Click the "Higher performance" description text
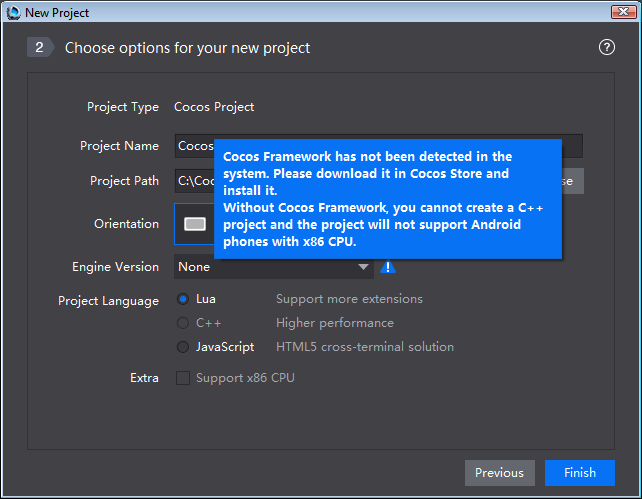Viewport: 642px width, 499px height. click(335, 323)
